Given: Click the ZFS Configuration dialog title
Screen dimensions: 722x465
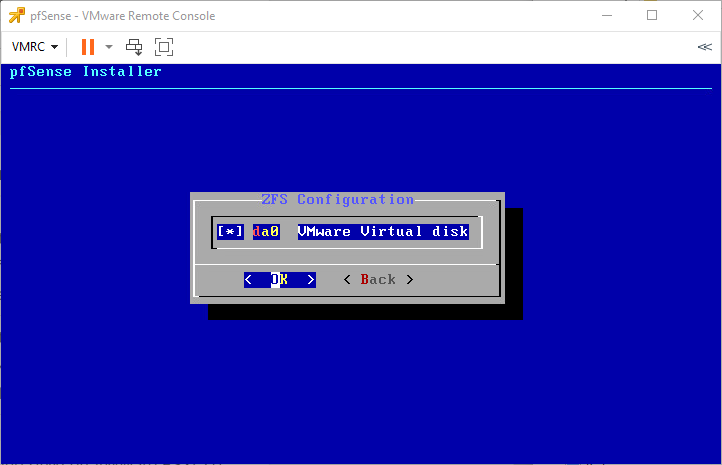Looking at the screenshot, I should (x=337, y=200).
